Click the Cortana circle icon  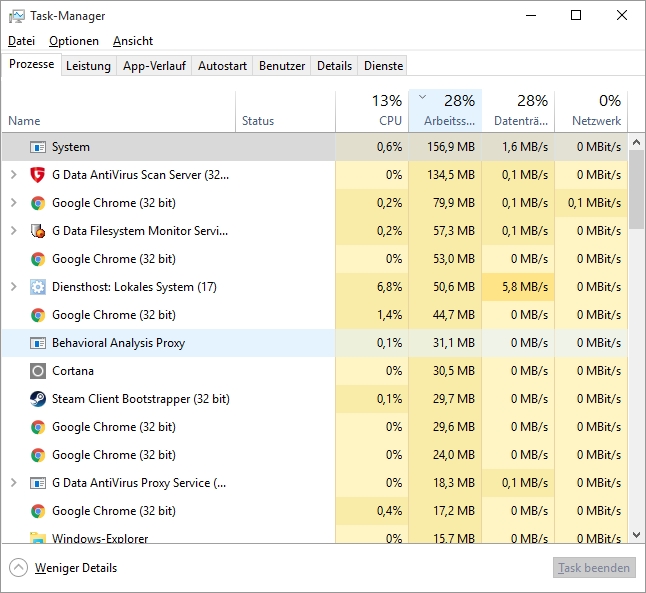click(37, 371)
